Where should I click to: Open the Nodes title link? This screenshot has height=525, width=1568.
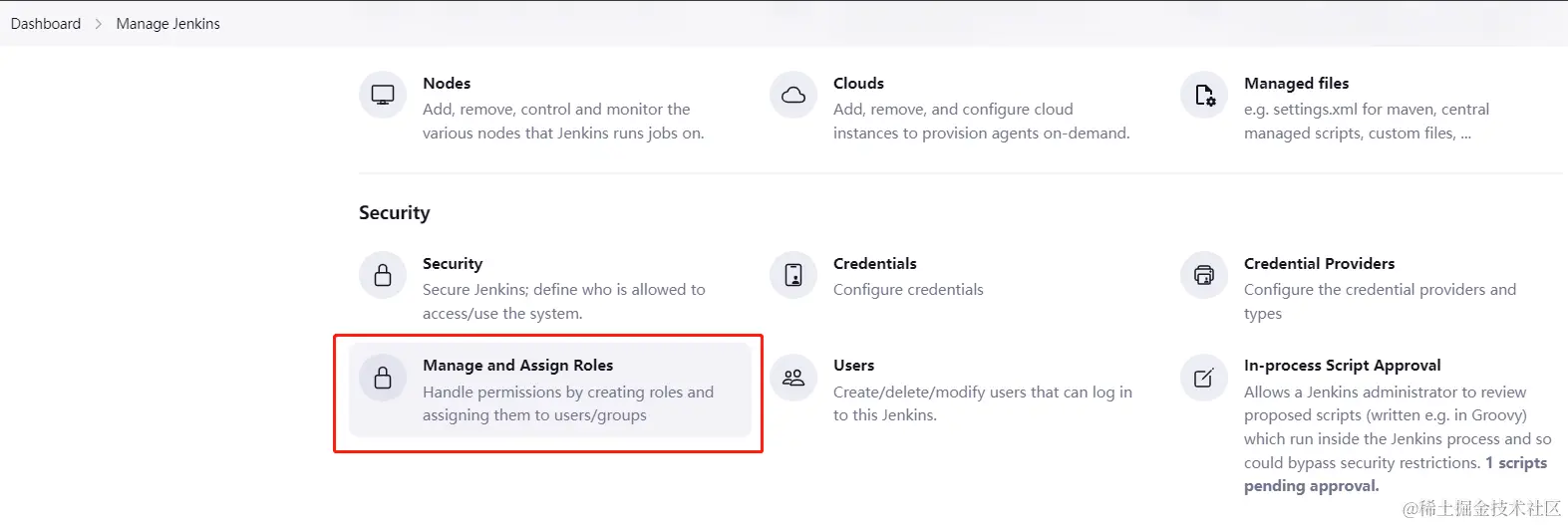pyautogui.click(x=447, y=84)
